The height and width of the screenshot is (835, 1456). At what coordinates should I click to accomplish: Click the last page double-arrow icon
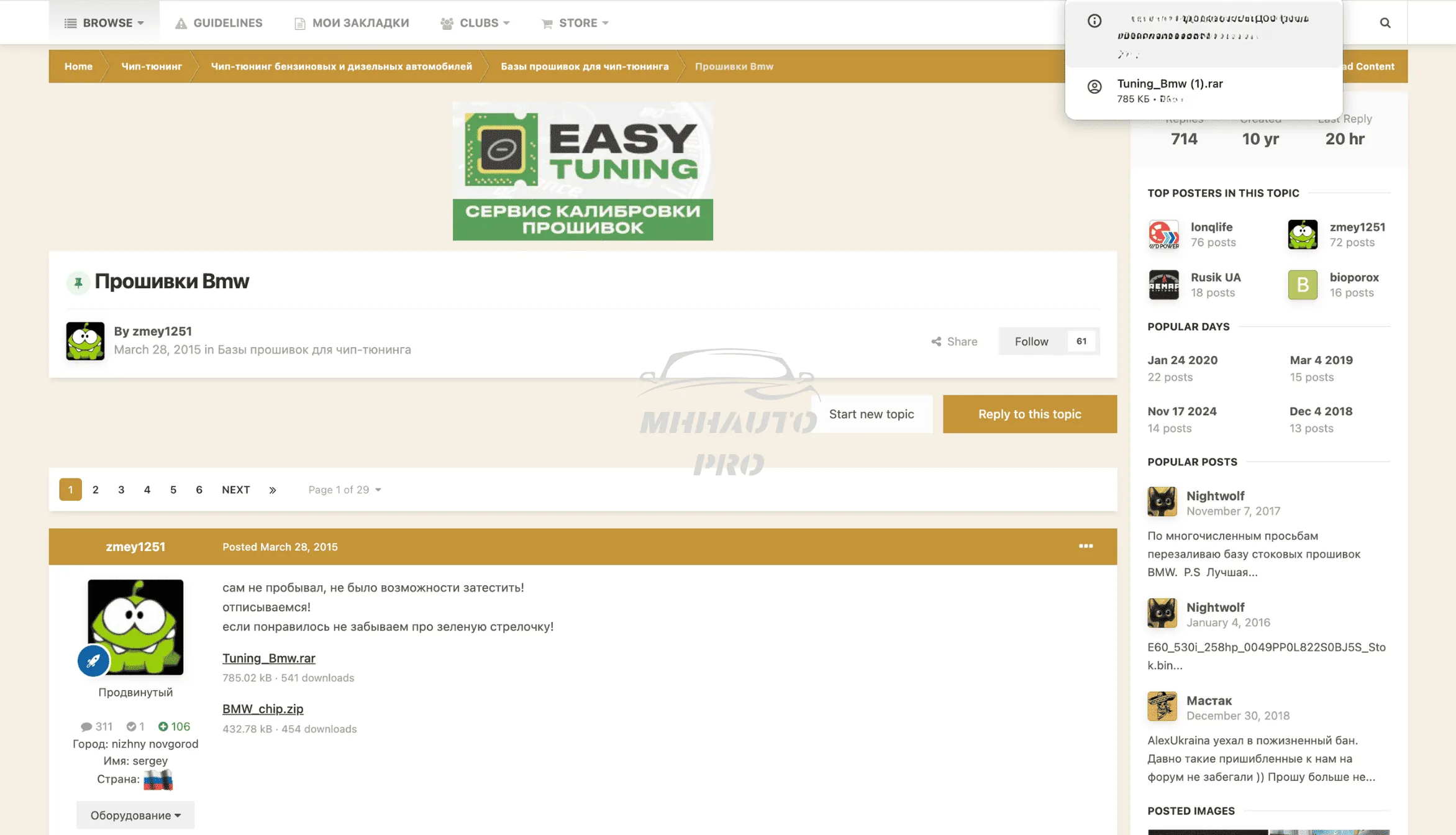coord(272,490)
